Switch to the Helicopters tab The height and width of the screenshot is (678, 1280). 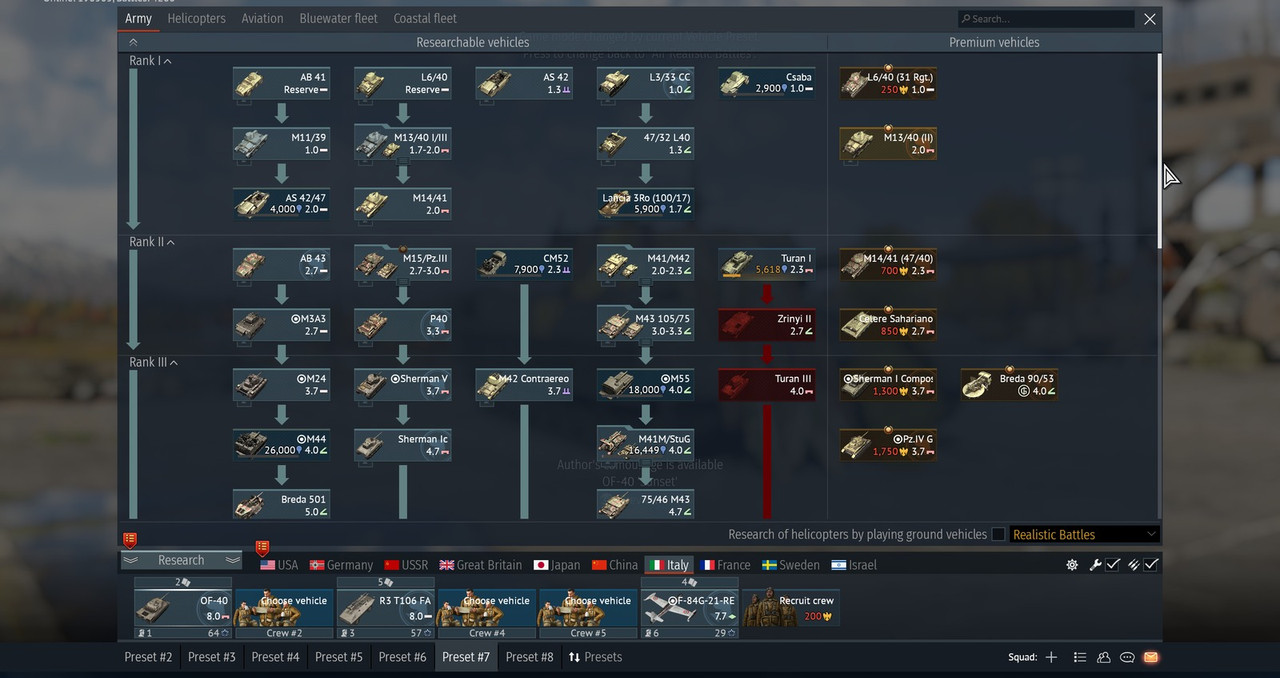pyautogui.click(x=196, y=18)
